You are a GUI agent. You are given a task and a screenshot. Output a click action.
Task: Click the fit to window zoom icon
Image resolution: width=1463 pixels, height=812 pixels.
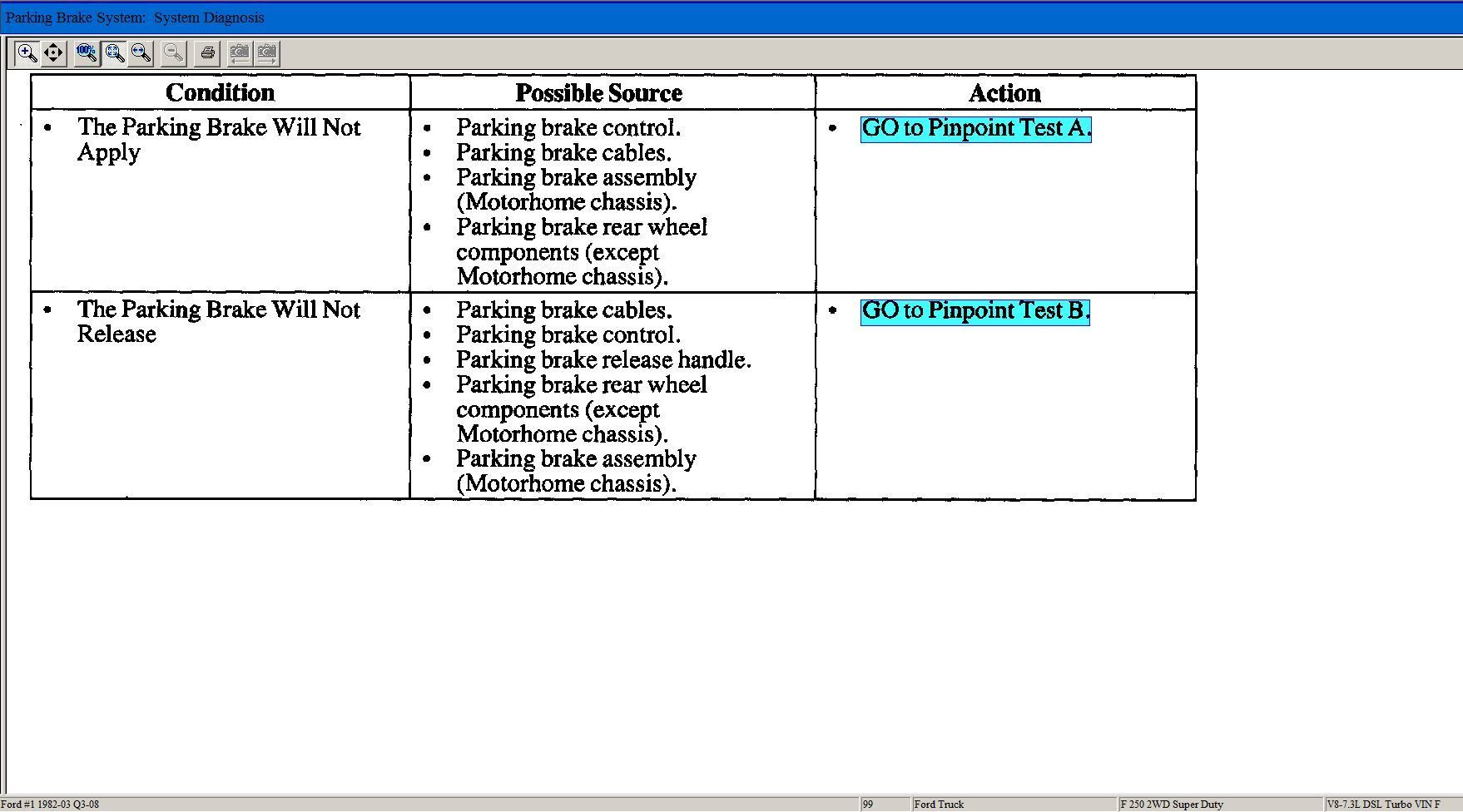pyautogui.click(x=114, y=53)
